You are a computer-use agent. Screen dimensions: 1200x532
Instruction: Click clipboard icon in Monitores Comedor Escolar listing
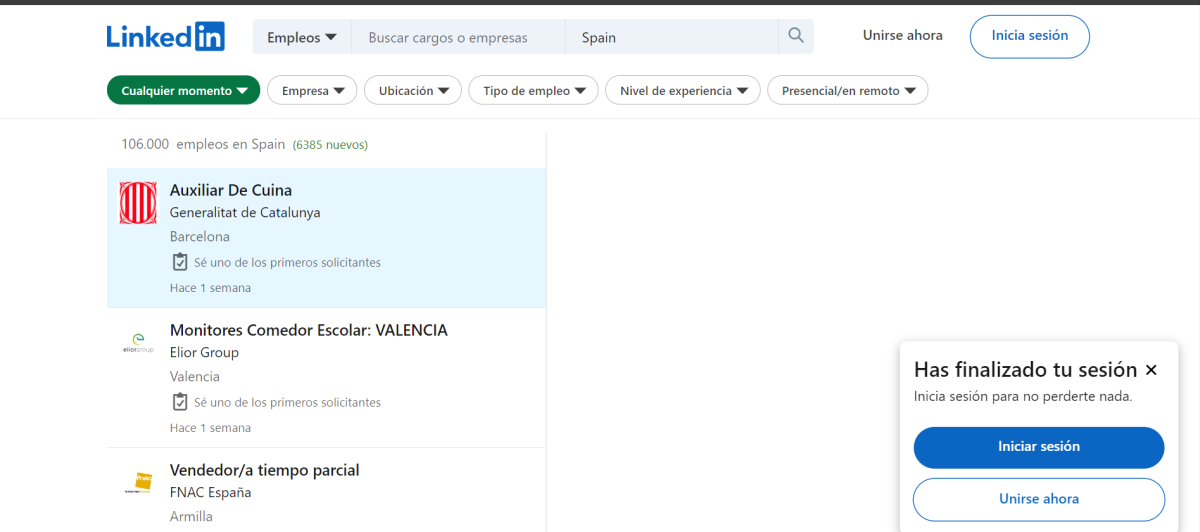tap(180, 402)
